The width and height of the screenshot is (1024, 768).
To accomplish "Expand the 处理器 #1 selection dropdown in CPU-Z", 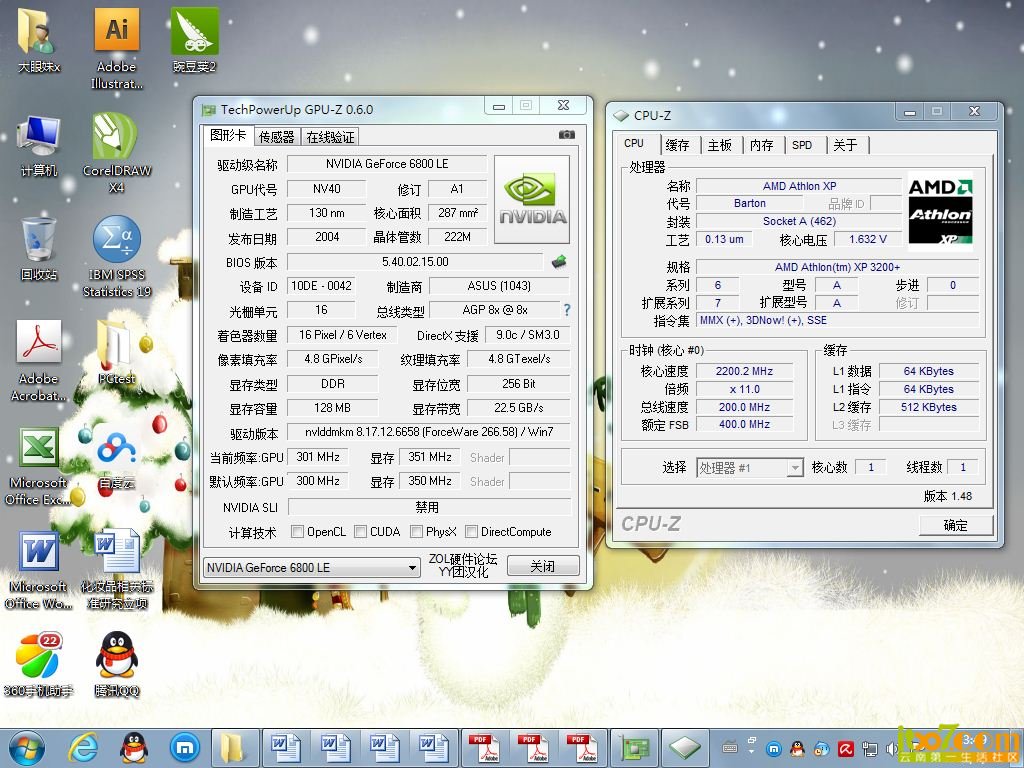I will pyautogui.click(x=795, y=468).
